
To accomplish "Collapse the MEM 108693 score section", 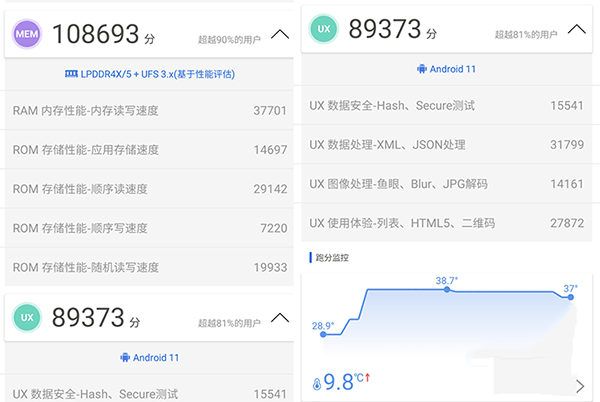I will pyautogui.click(x=280, y=34).
